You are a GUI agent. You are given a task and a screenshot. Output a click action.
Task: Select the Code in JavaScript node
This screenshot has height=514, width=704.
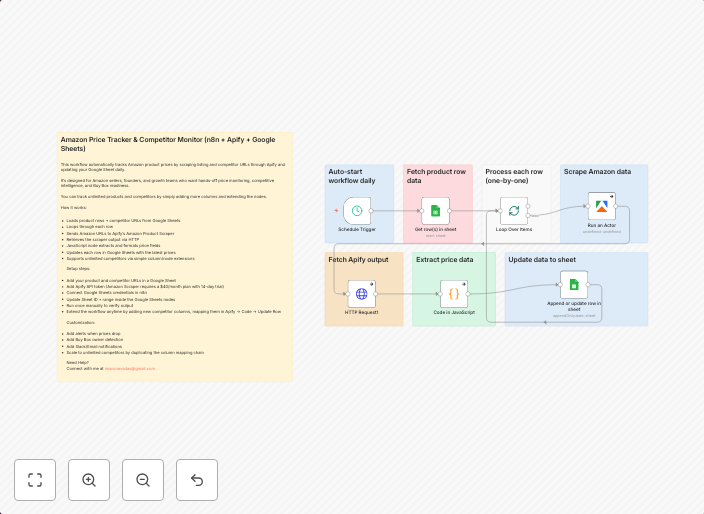[454, 294]
